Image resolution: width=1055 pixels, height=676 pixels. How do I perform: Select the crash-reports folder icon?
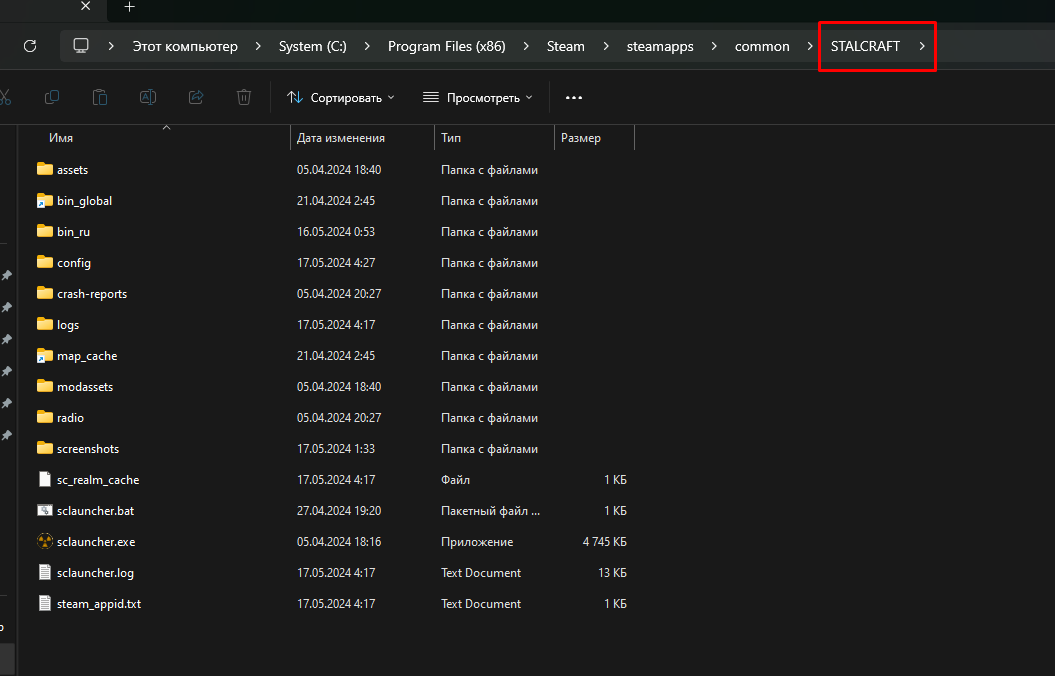point(44,293)
